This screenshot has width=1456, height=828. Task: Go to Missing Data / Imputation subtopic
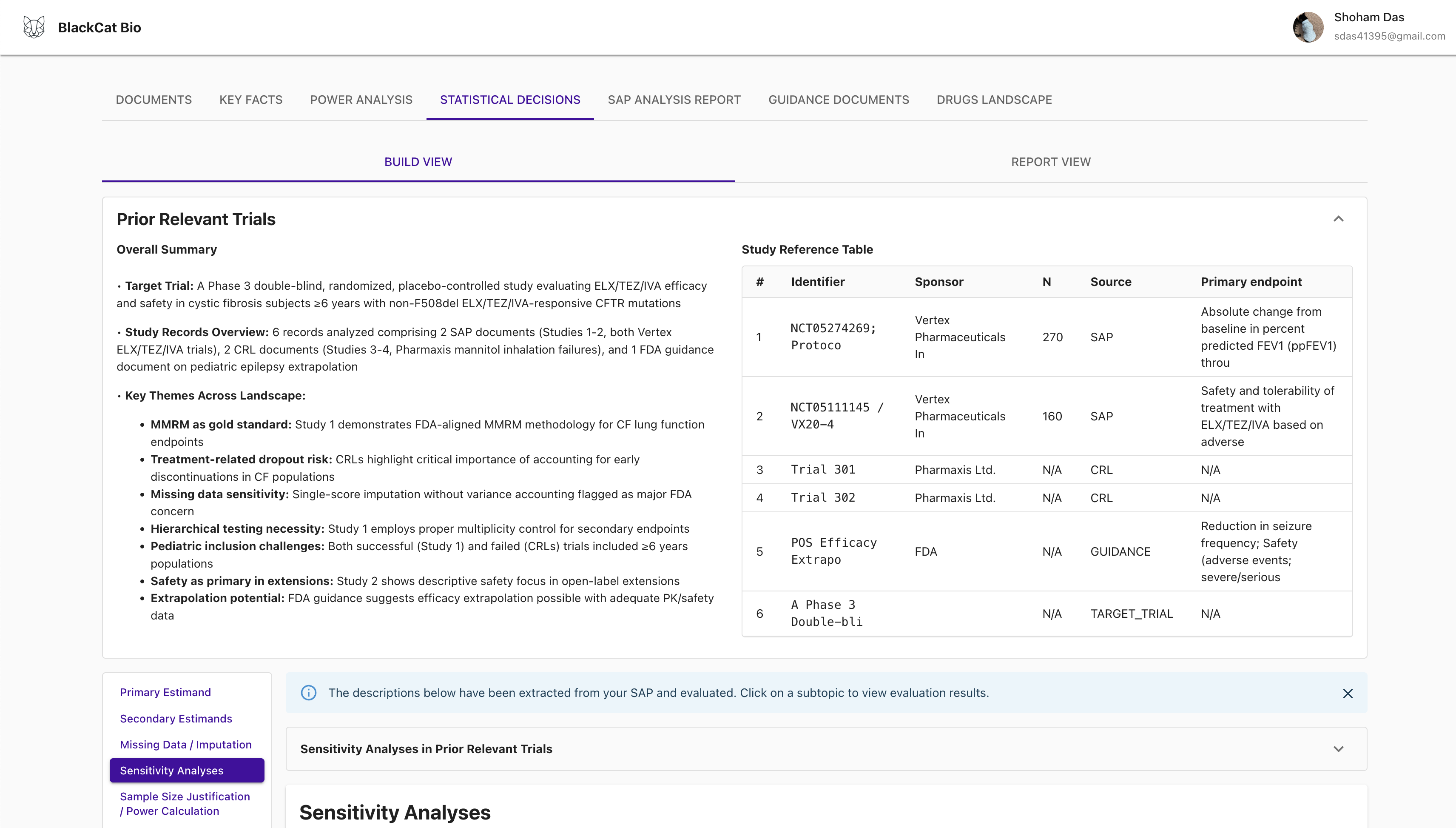point(186,745)
